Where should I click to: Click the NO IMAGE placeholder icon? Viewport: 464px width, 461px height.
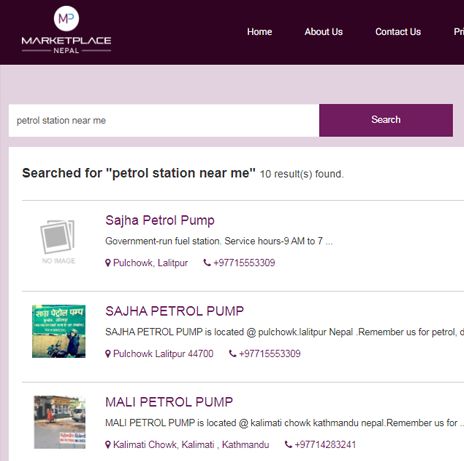pos(58,241)
